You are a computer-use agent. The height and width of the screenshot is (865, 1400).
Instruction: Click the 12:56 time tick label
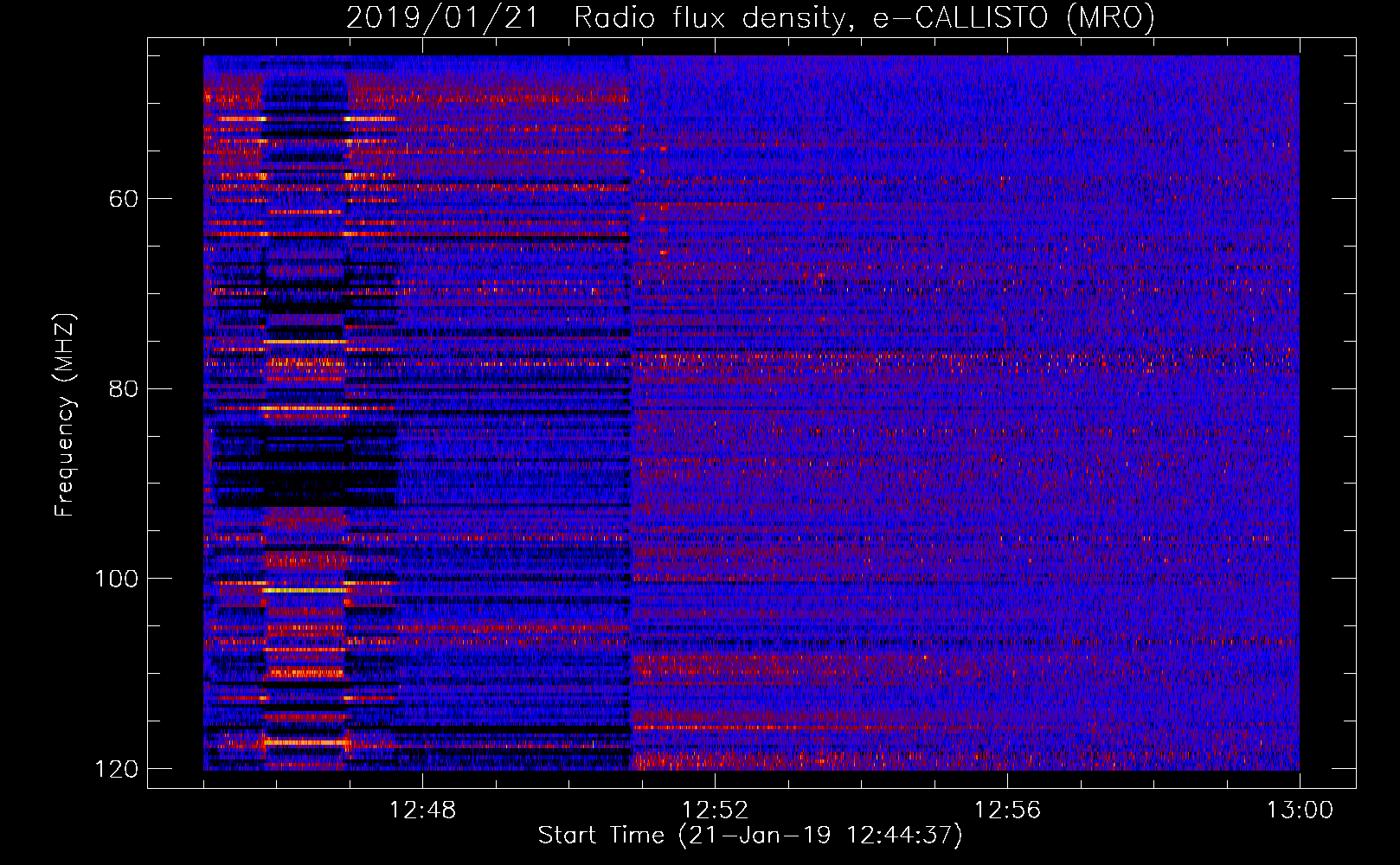coord(1007,811)
